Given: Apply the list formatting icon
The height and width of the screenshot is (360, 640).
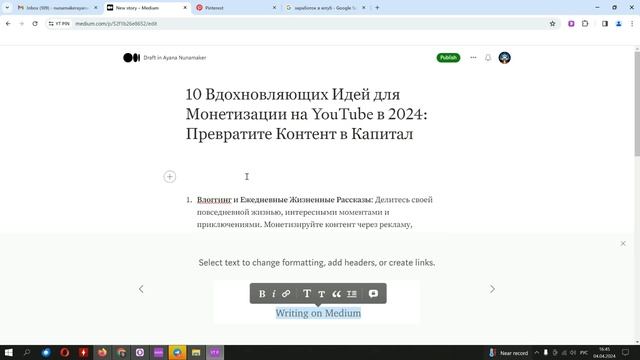Looking at the screenshot, I should (x=352, y=293).
